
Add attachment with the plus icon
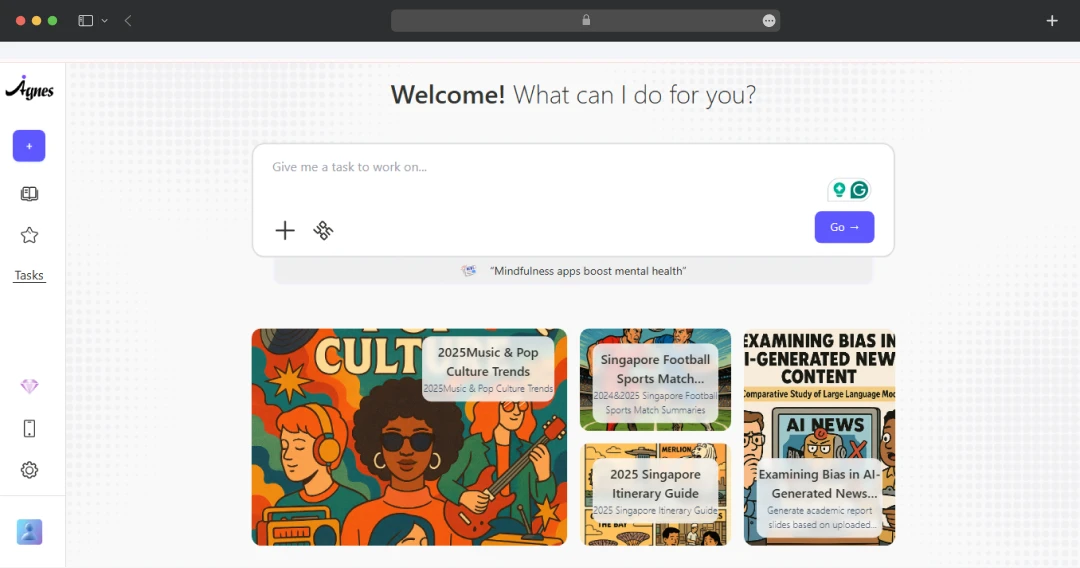click(284, 230)
